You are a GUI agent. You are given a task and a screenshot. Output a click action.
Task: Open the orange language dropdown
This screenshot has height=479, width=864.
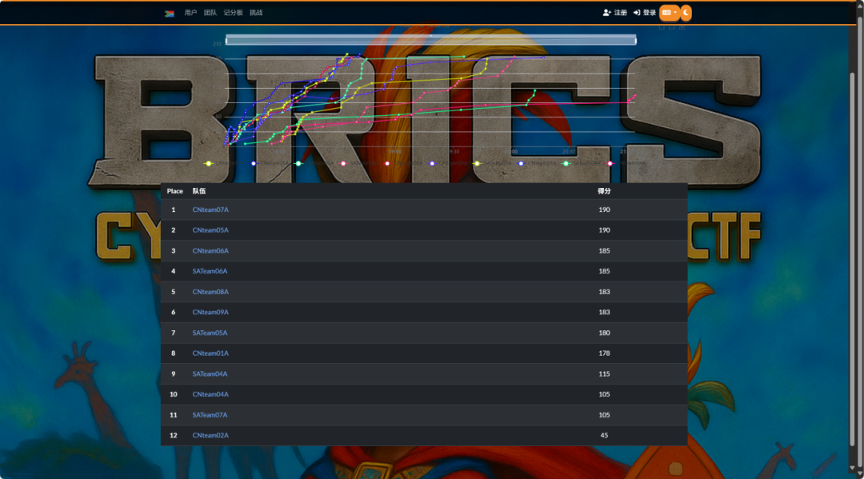click(669, 13)
